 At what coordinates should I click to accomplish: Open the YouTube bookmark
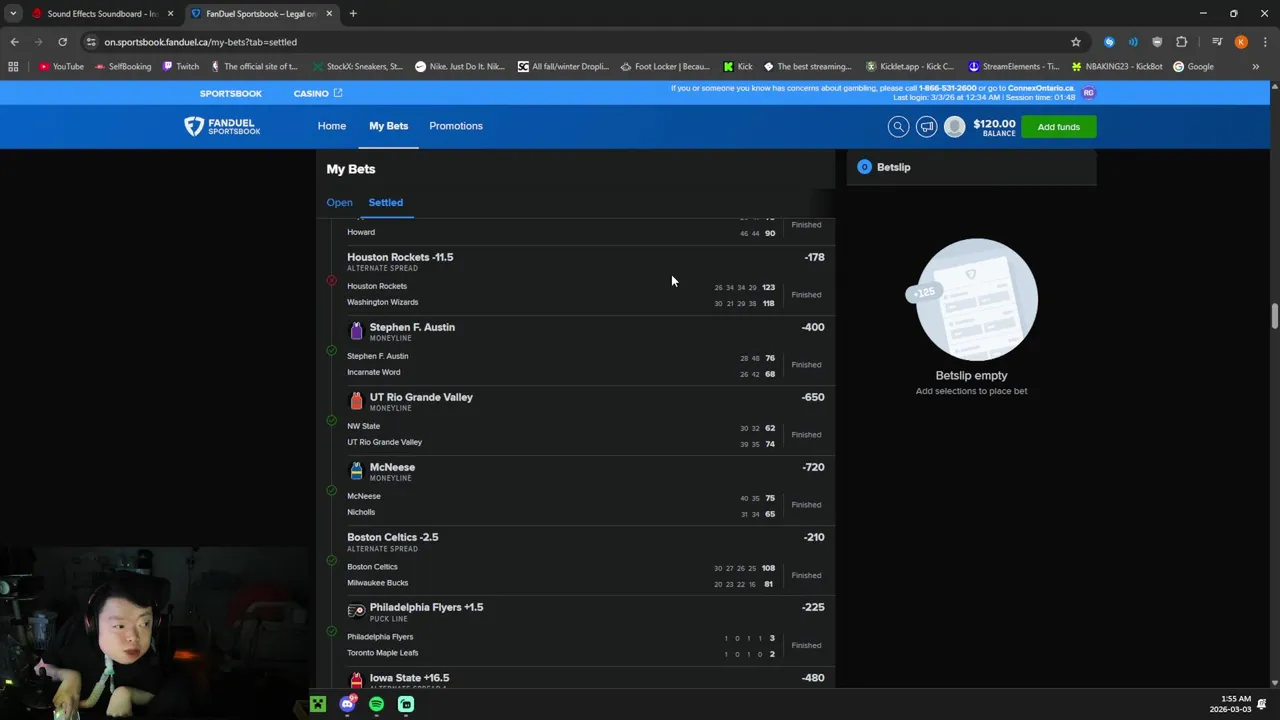61,67
